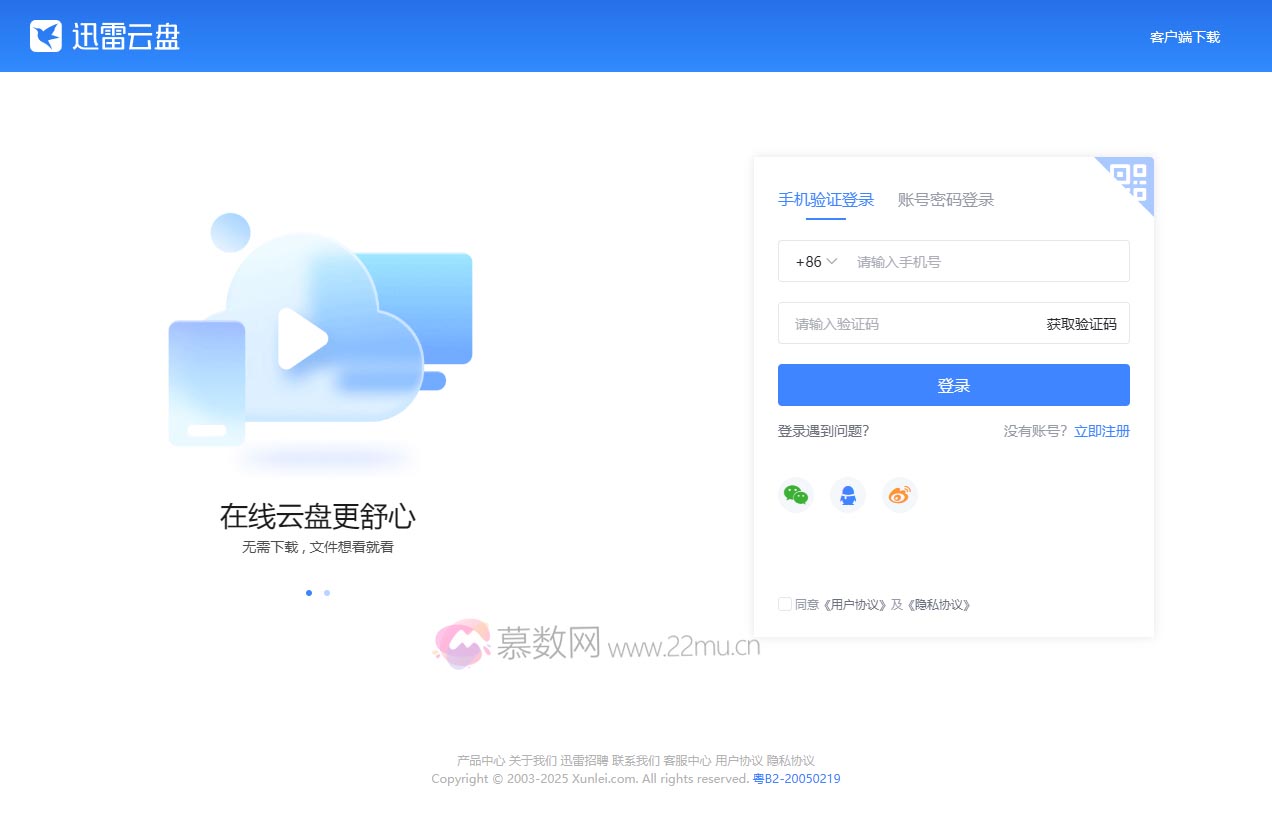Sign in with the WeChat icon
The width and height of the screenshot is (1272, 819).
point(796,494)
